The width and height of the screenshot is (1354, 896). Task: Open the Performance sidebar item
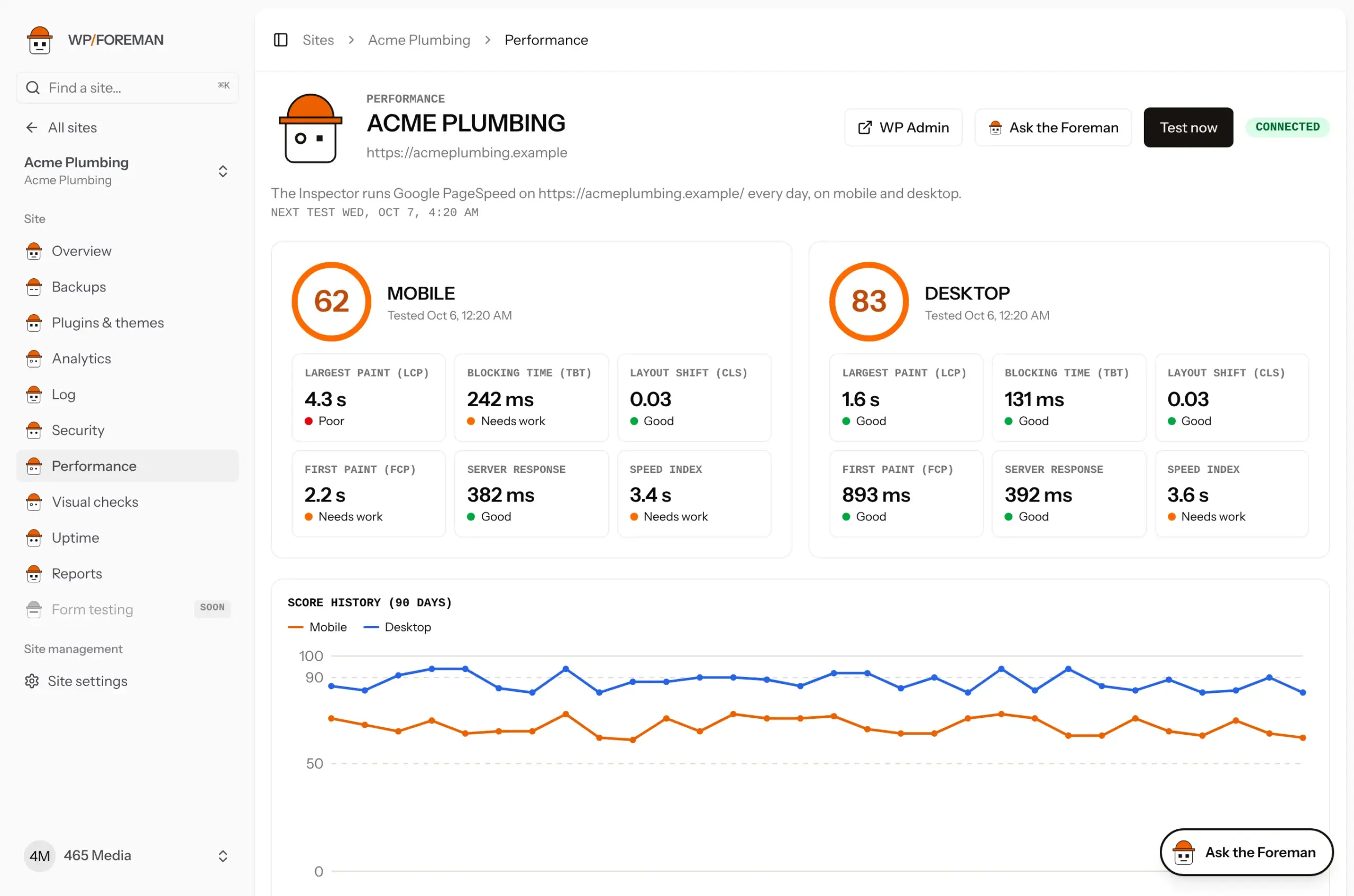point(127,465)
